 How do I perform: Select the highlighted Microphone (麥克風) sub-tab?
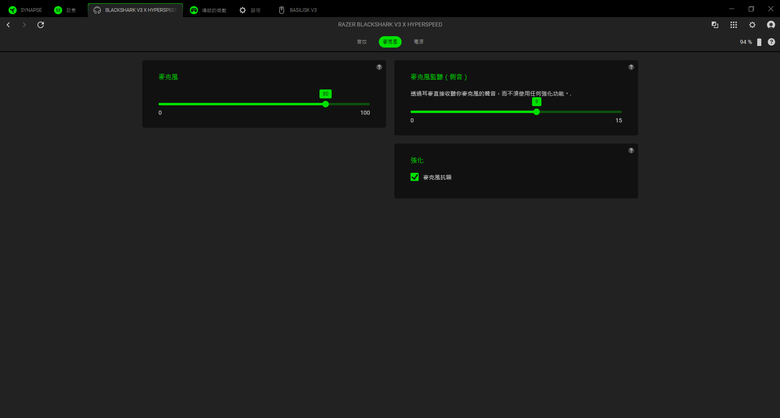(390, 42)
